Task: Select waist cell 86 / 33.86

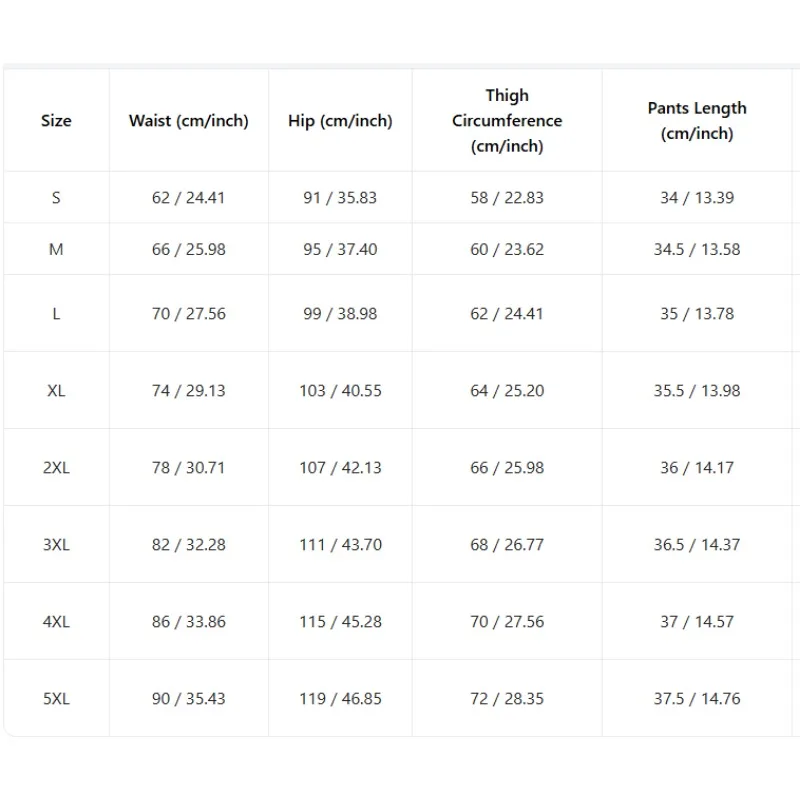Action: [189, 622]
